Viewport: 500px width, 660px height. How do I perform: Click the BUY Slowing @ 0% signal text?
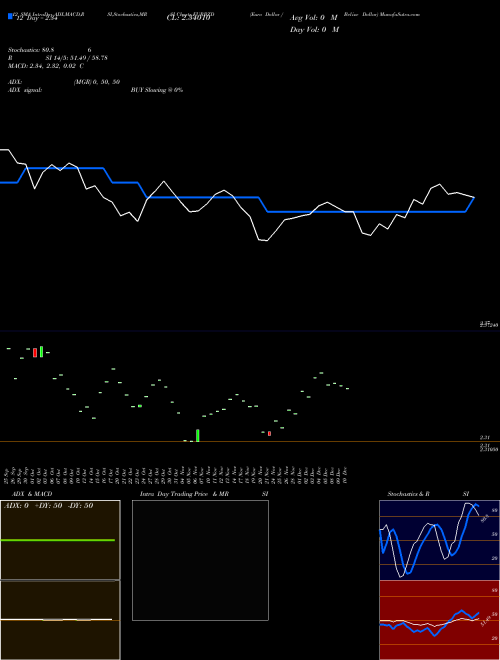157,90
